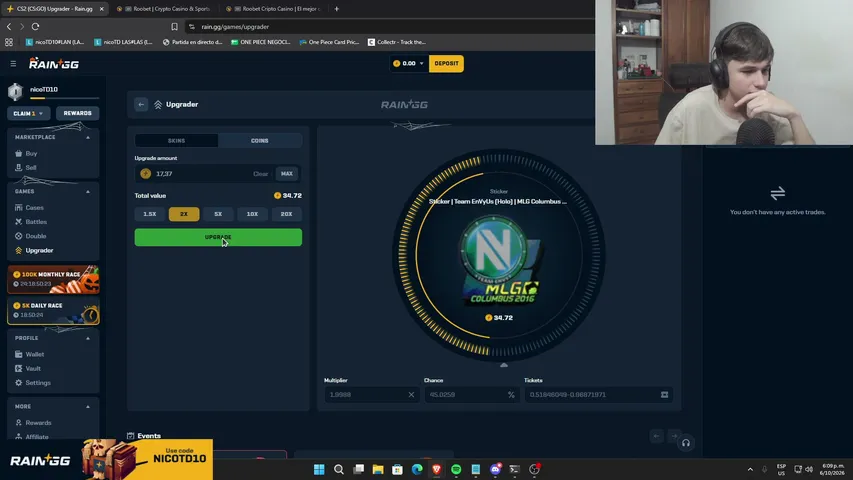Click the icon in Tickets field
This screenshot has width=853, height=480.
664,395
